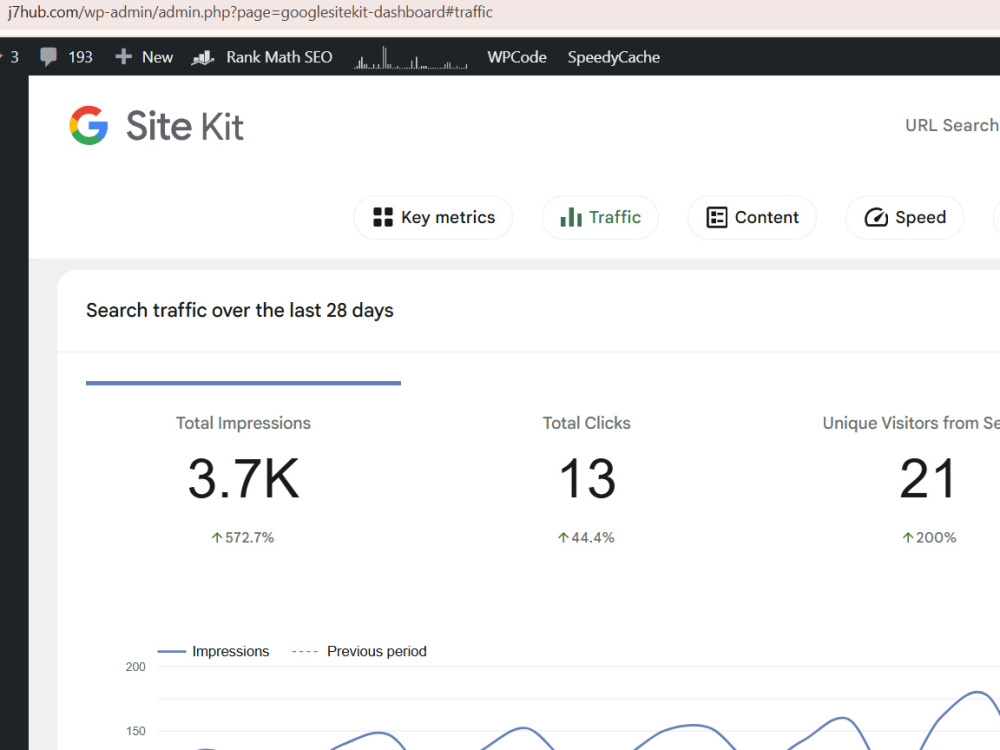This screenshot has height=750, width=1000.
Task: Click Search traffic over the last 28 days heading
Action: 240,311
